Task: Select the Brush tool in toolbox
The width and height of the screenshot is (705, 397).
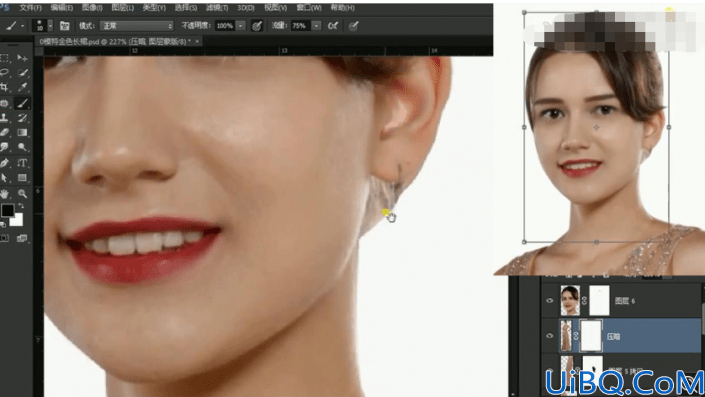Action: point(22,103)
